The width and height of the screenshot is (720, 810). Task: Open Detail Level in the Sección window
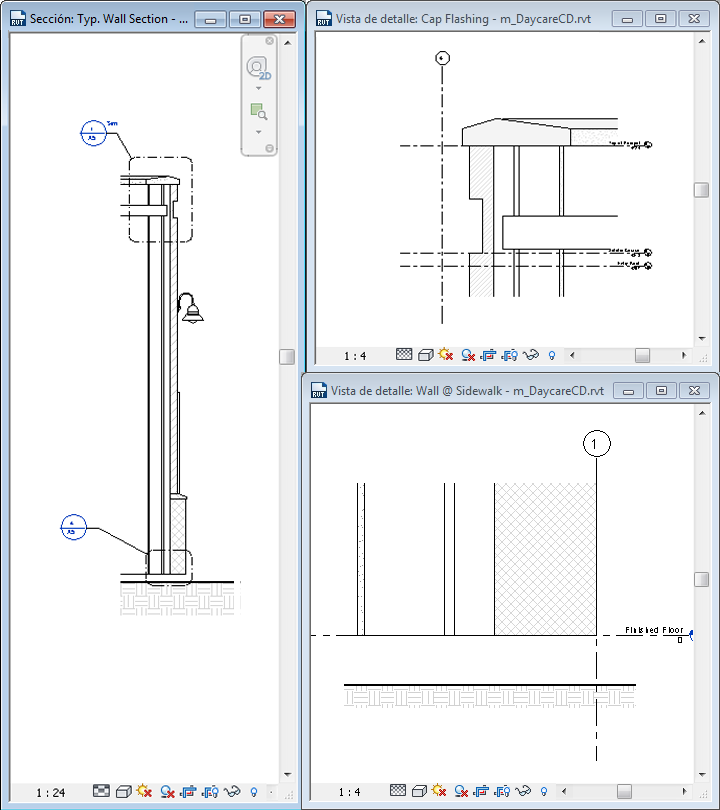101,791
